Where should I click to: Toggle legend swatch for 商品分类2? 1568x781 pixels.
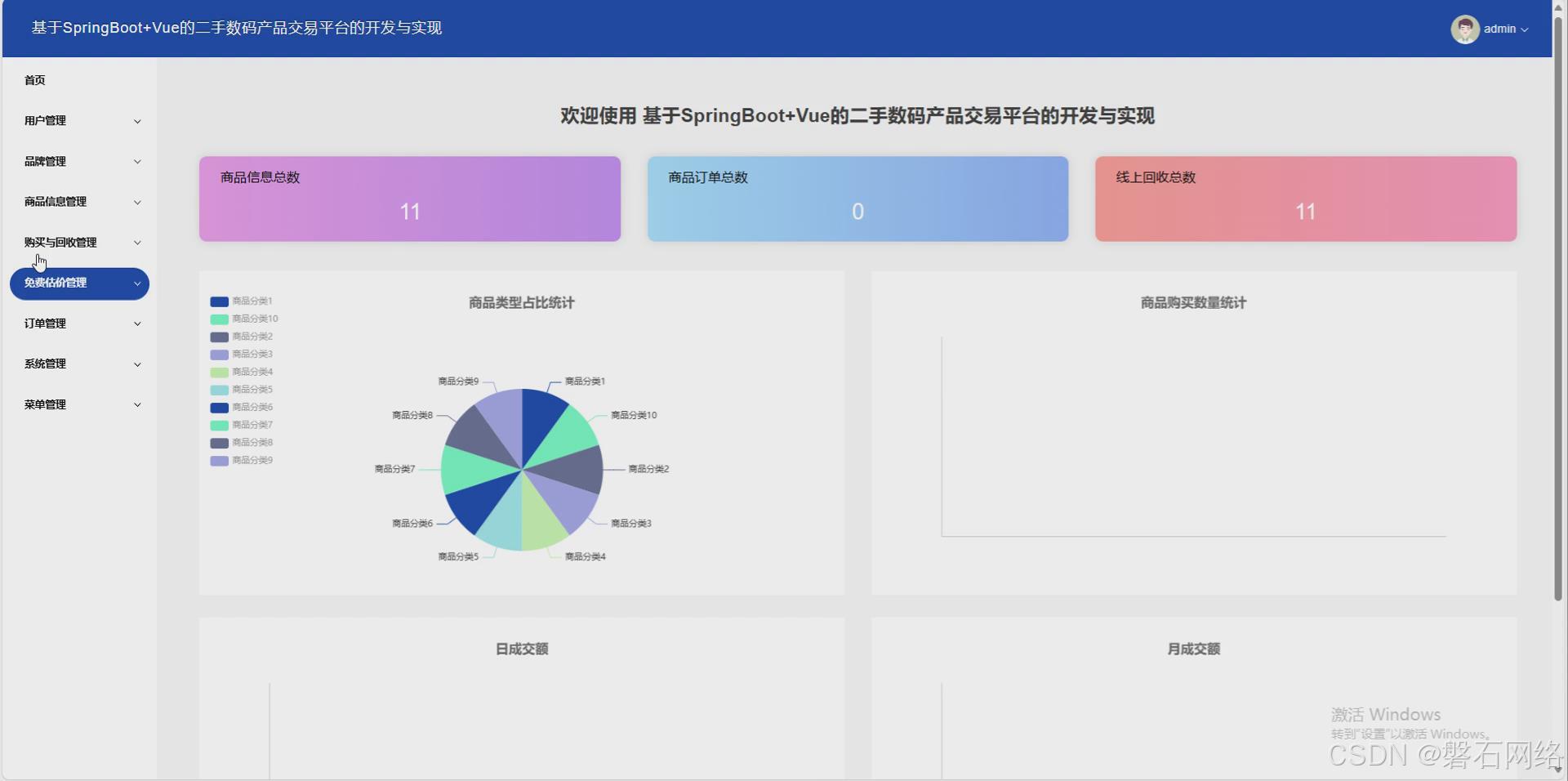[219, 337]
